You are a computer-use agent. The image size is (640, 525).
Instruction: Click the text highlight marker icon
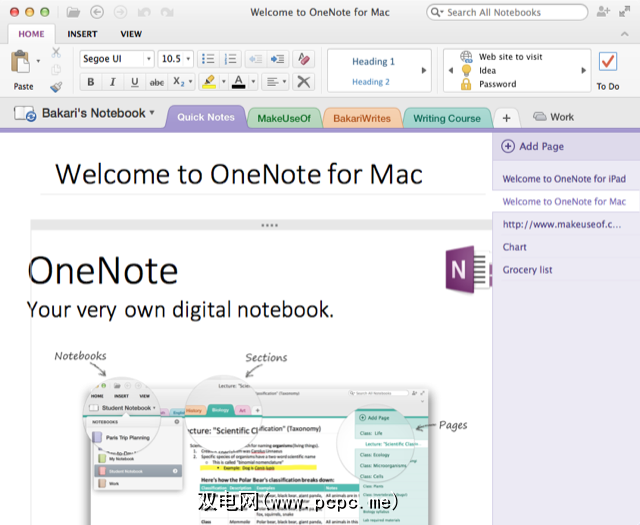click(208, 82)
